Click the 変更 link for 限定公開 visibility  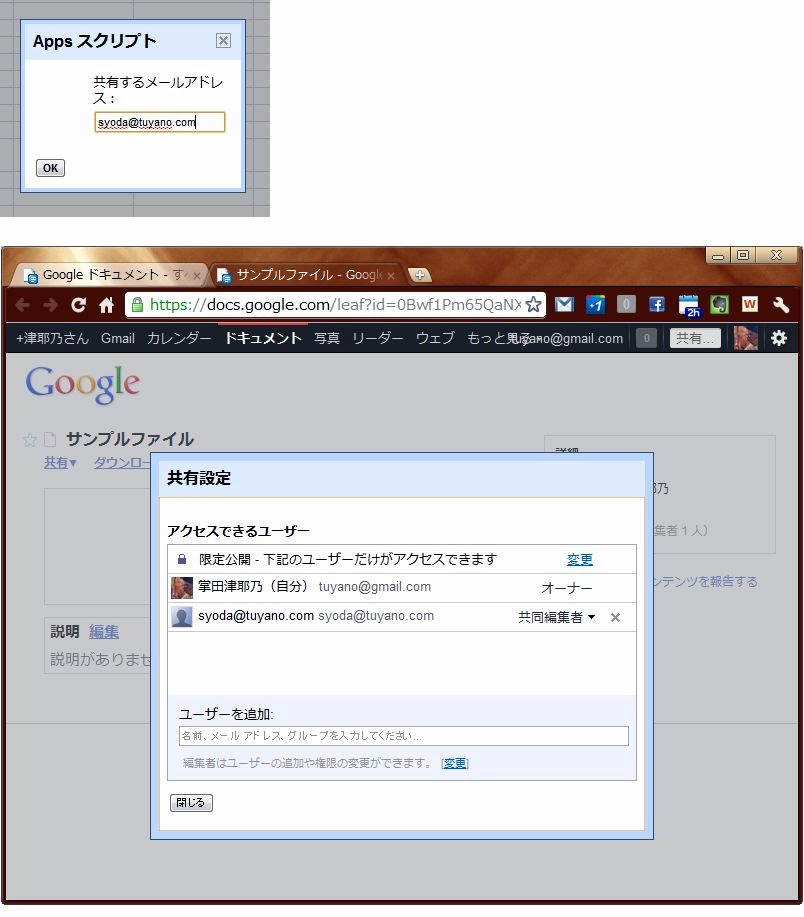[580, 560]
